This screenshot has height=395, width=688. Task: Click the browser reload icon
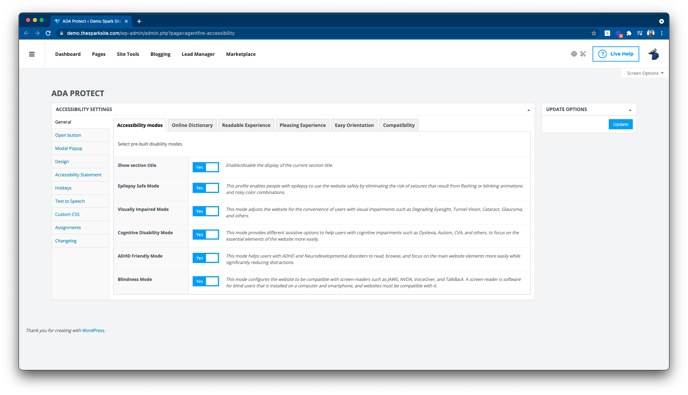[48, 33]
